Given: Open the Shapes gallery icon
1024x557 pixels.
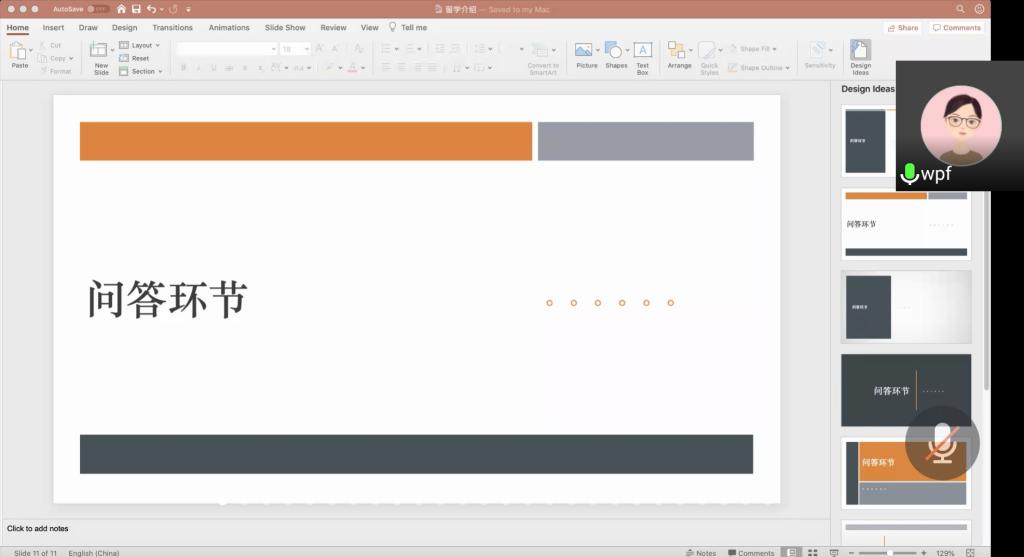Looking at the screenshot, I should tap(615, 52).
